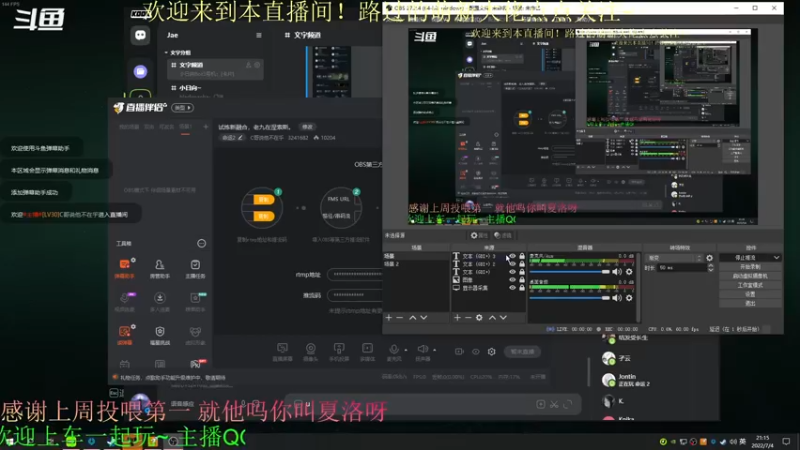Mute the 麦克风/Aux mixer channel
Image resolution: width=800 pixels, height=450 pixels.
tap(617, 272)
